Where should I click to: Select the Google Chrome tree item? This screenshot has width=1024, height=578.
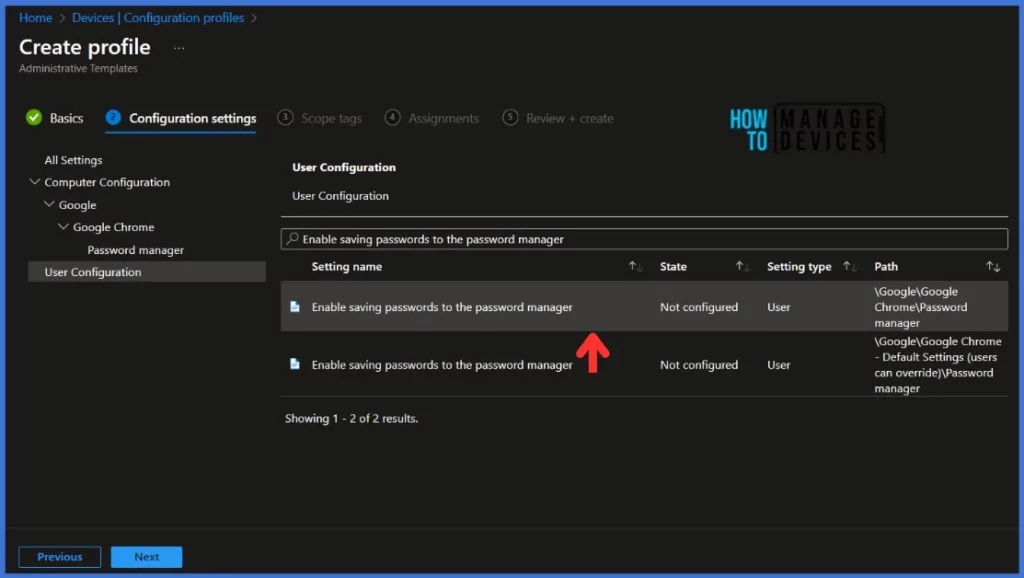tap(114, 227)
